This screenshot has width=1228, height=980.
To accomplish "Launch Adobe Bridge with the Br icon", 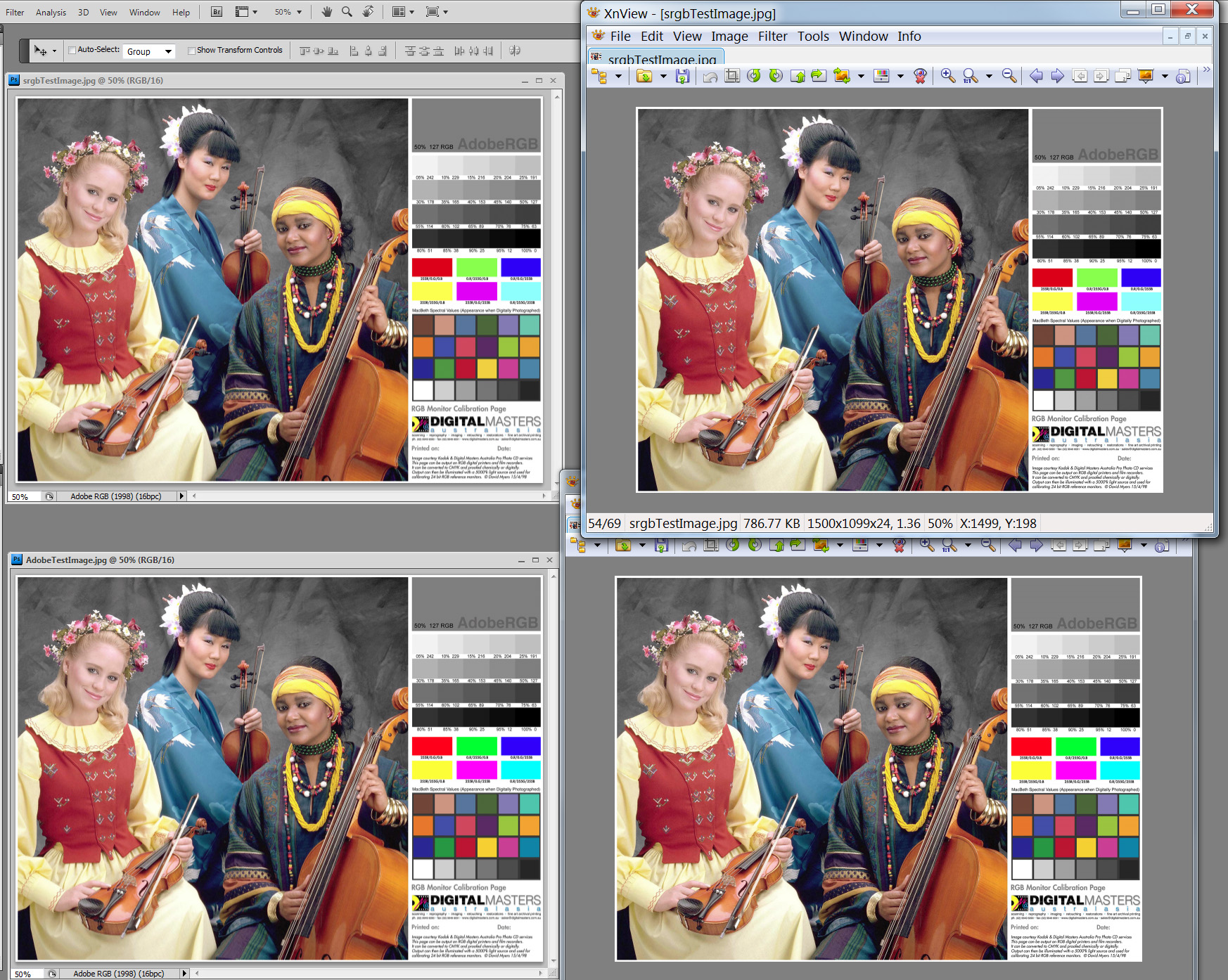I will tap(217, 12).
